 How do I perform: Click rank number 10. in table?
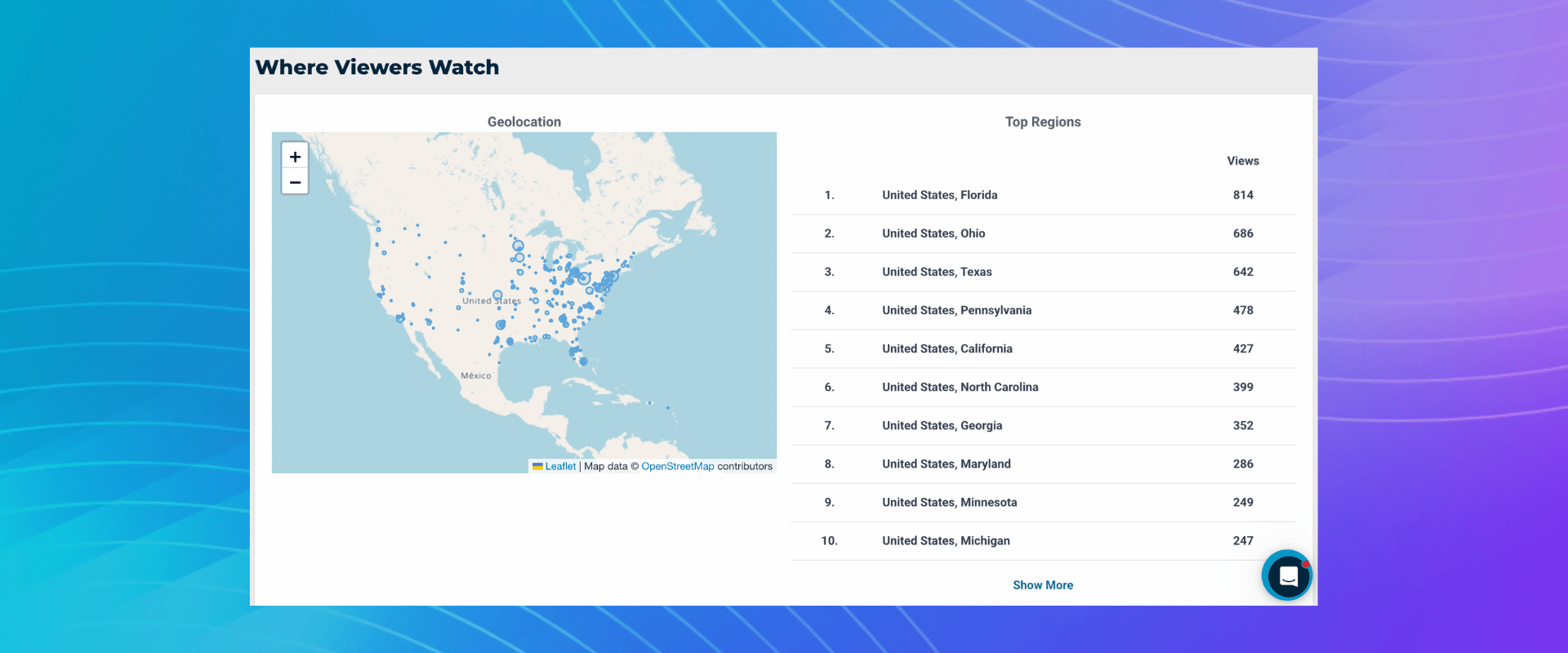pyautogui.click(x=829, y=540)
